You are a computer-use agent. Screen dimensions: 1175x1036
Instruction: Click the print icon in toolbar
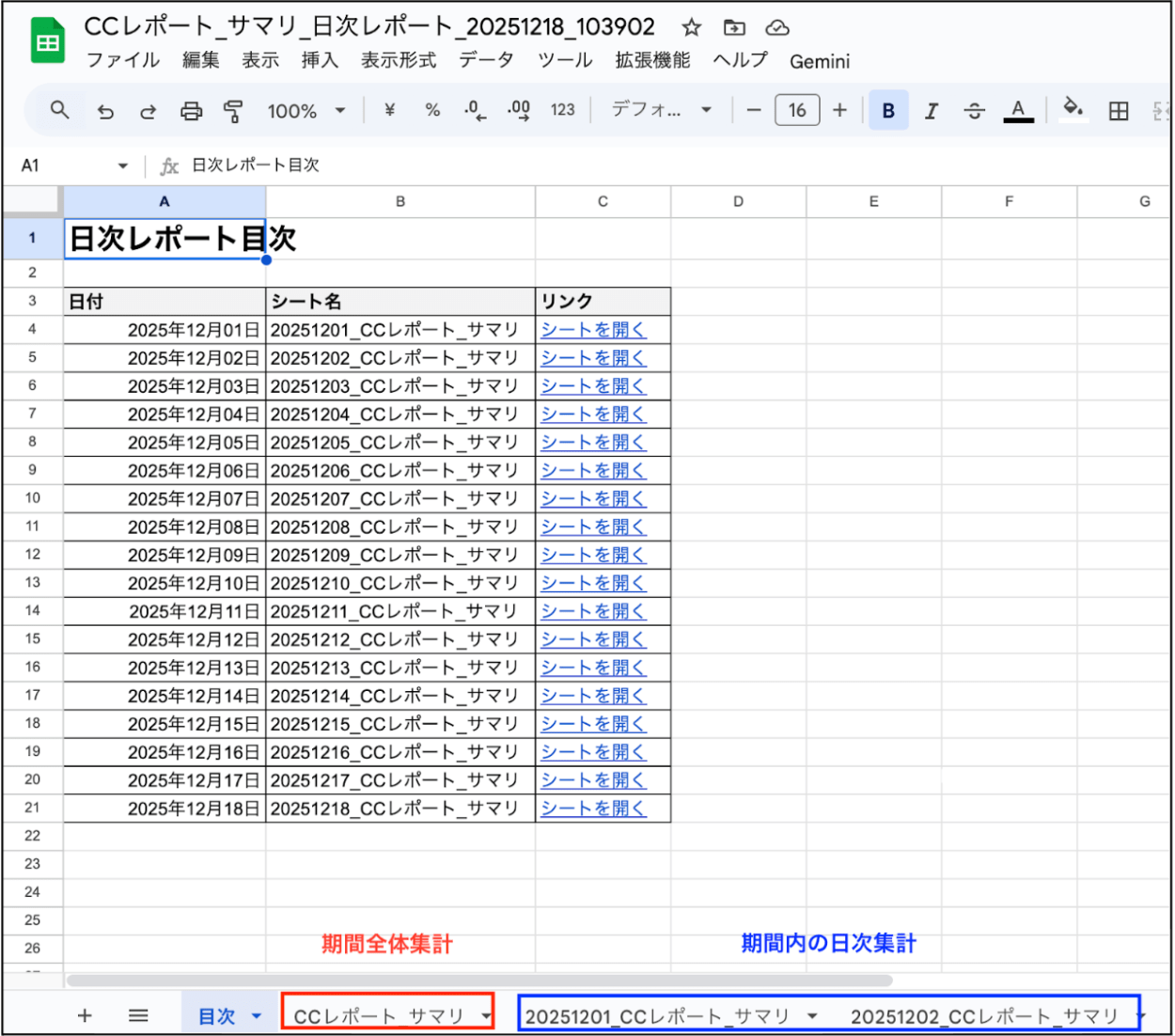[x=191, y=111]
